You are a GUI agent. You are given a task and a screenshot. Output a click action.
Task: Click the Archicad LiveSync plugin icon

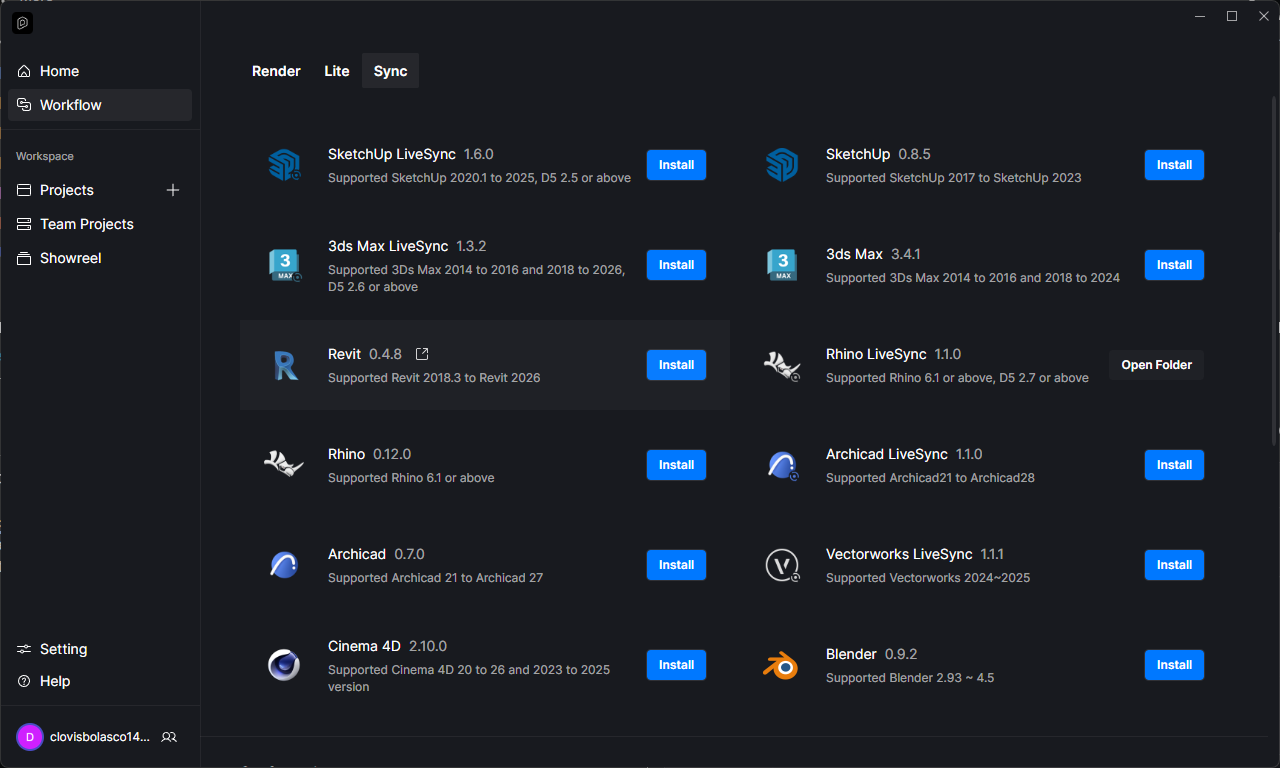[782, 465]
